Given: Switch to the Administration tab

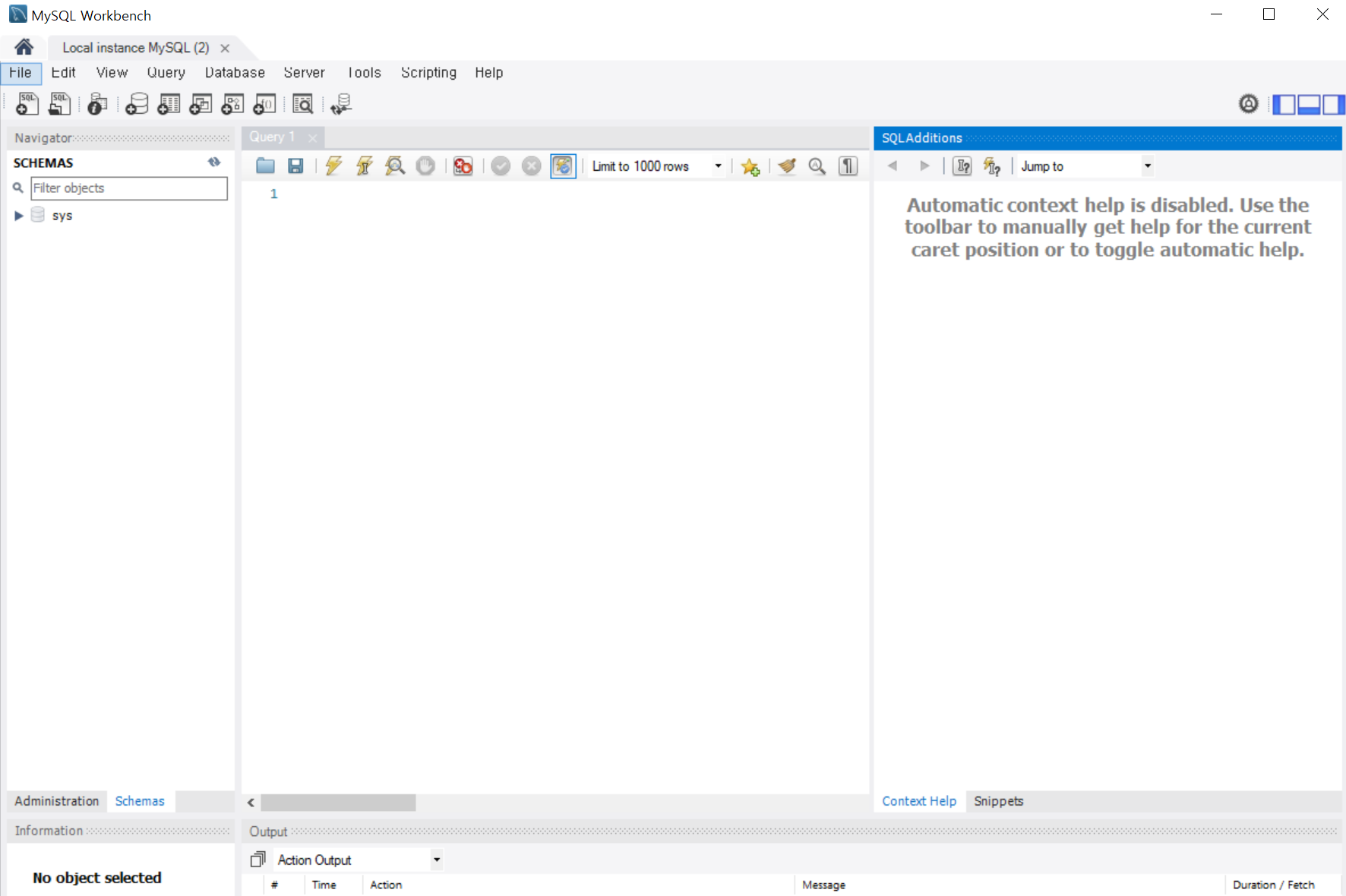Looking at the screenshot, I should pyautogui.click(x=57, y=801).
